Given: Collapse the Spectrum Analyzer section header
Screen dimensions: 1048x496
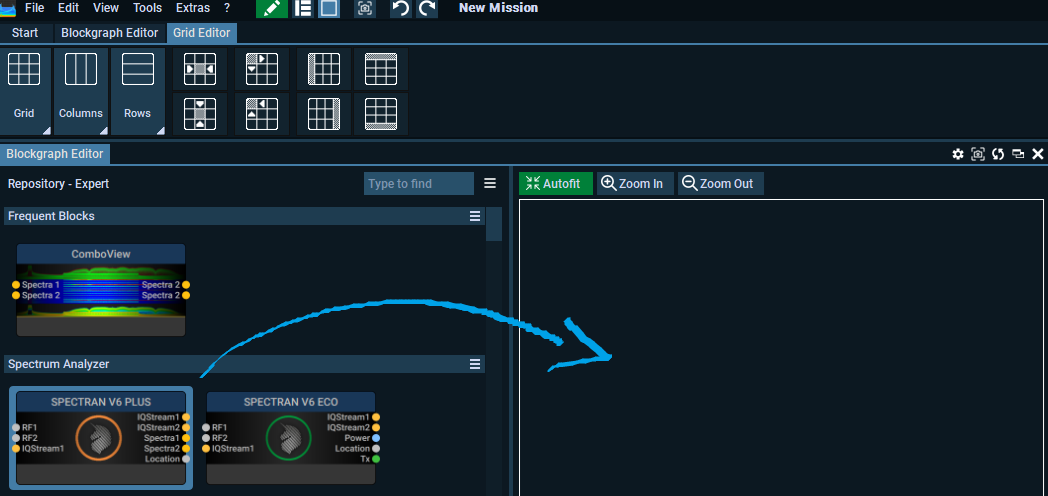Looking at the screenshot, I should [244, 364].
